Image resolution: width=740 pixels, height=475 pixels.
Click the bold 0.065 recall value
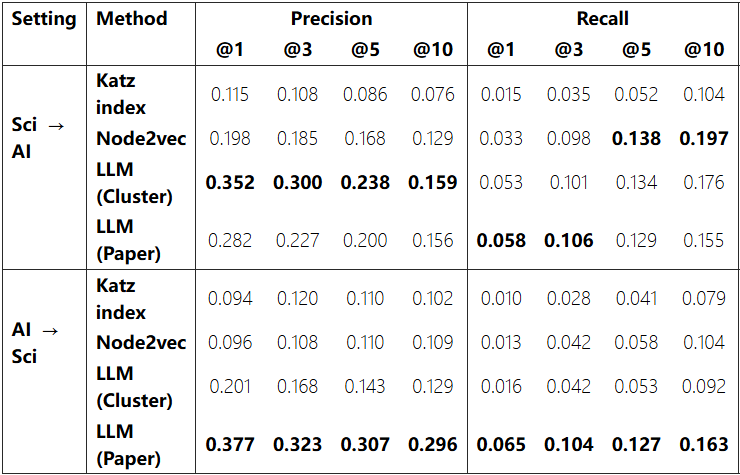pyautogui.click(x=501, y=443)
